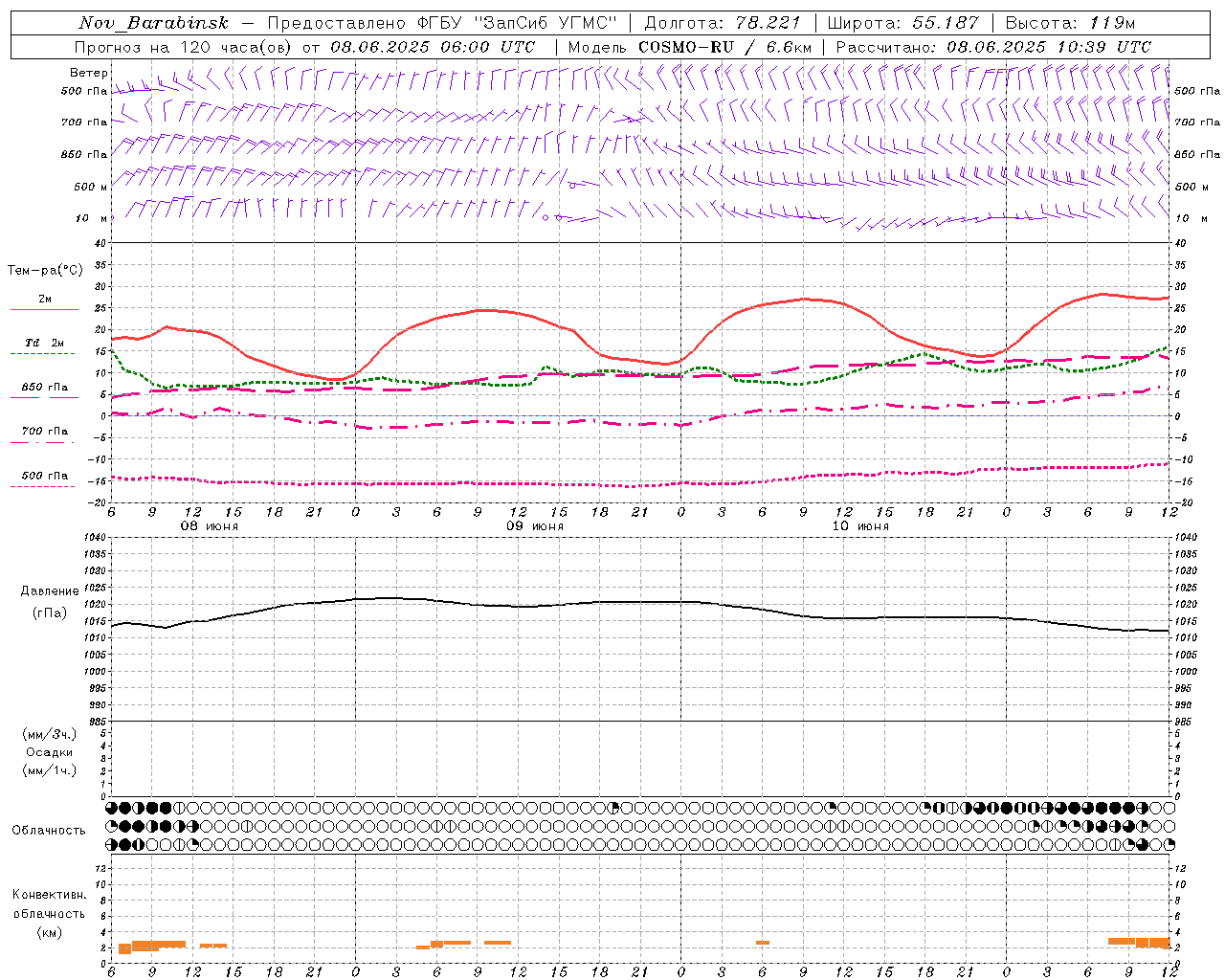Click the 09 июня date label

click(534, 526)
